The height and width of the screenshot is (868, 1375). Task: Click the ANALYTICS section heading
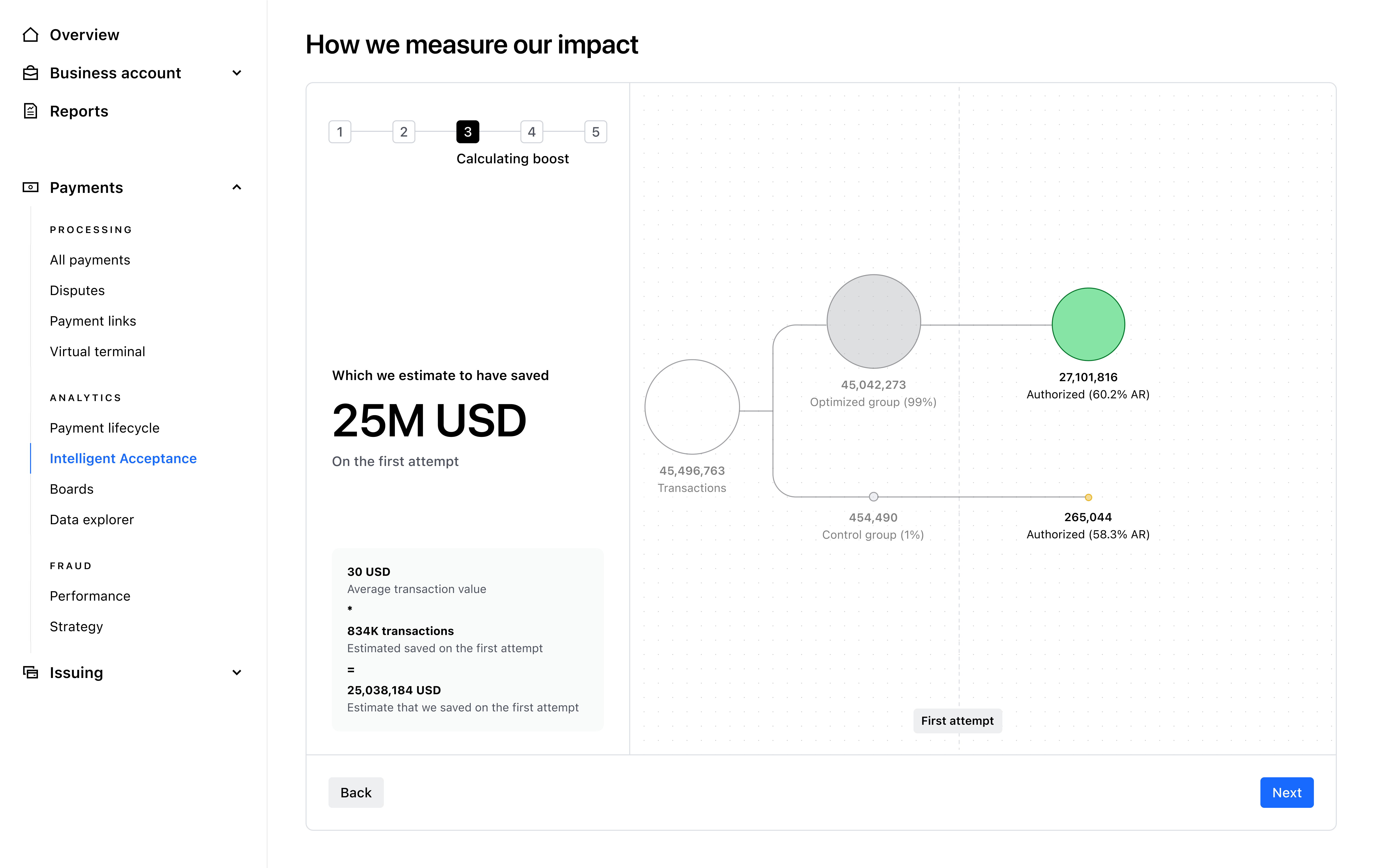click(86, 397)
